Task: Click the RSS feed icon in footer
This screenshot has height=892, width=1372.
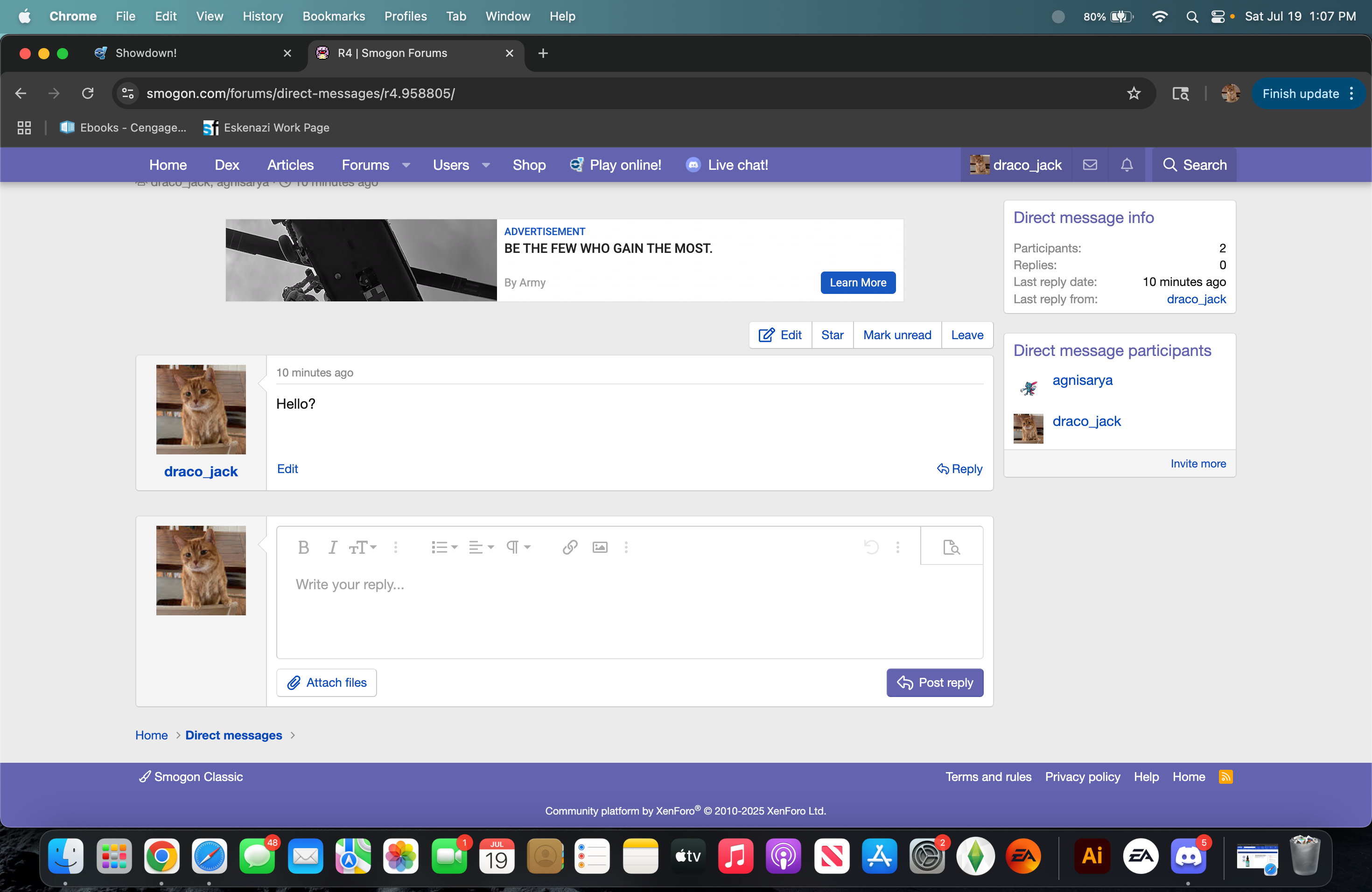Action: (x=1225, y=776)
